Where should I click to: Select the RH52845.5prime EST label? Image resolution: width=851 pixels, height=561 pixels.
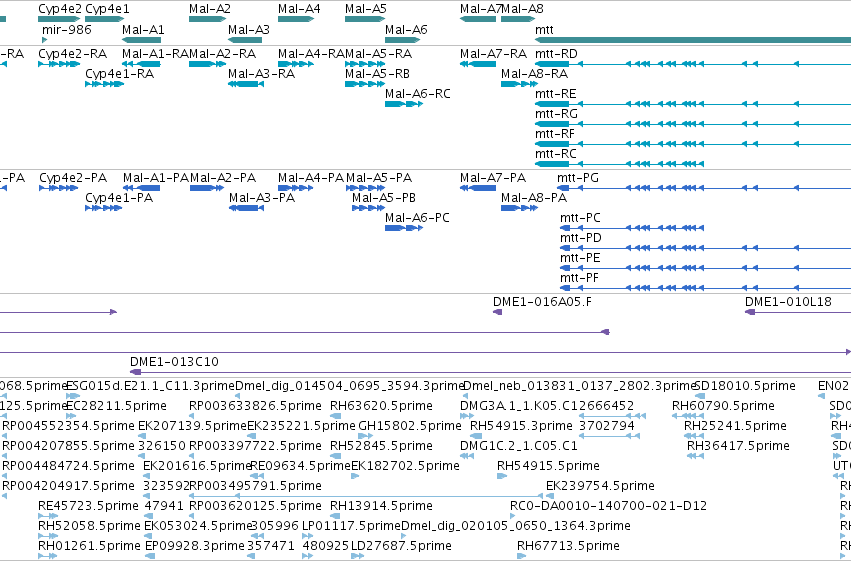point(382,446)
